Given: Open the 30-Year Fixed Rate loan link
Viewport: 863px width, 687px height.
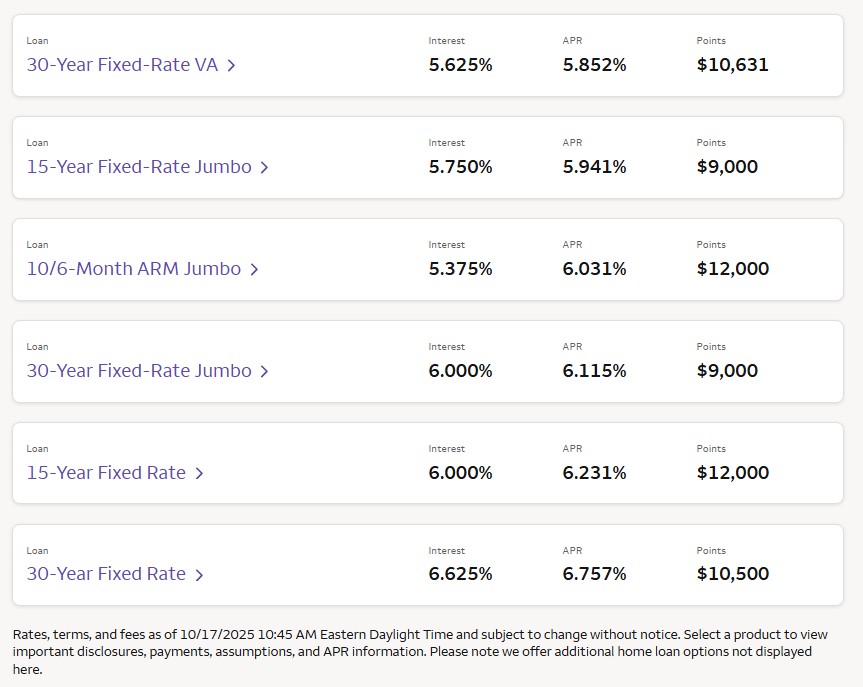Looking at the screenshot, I should coord(106,574).
